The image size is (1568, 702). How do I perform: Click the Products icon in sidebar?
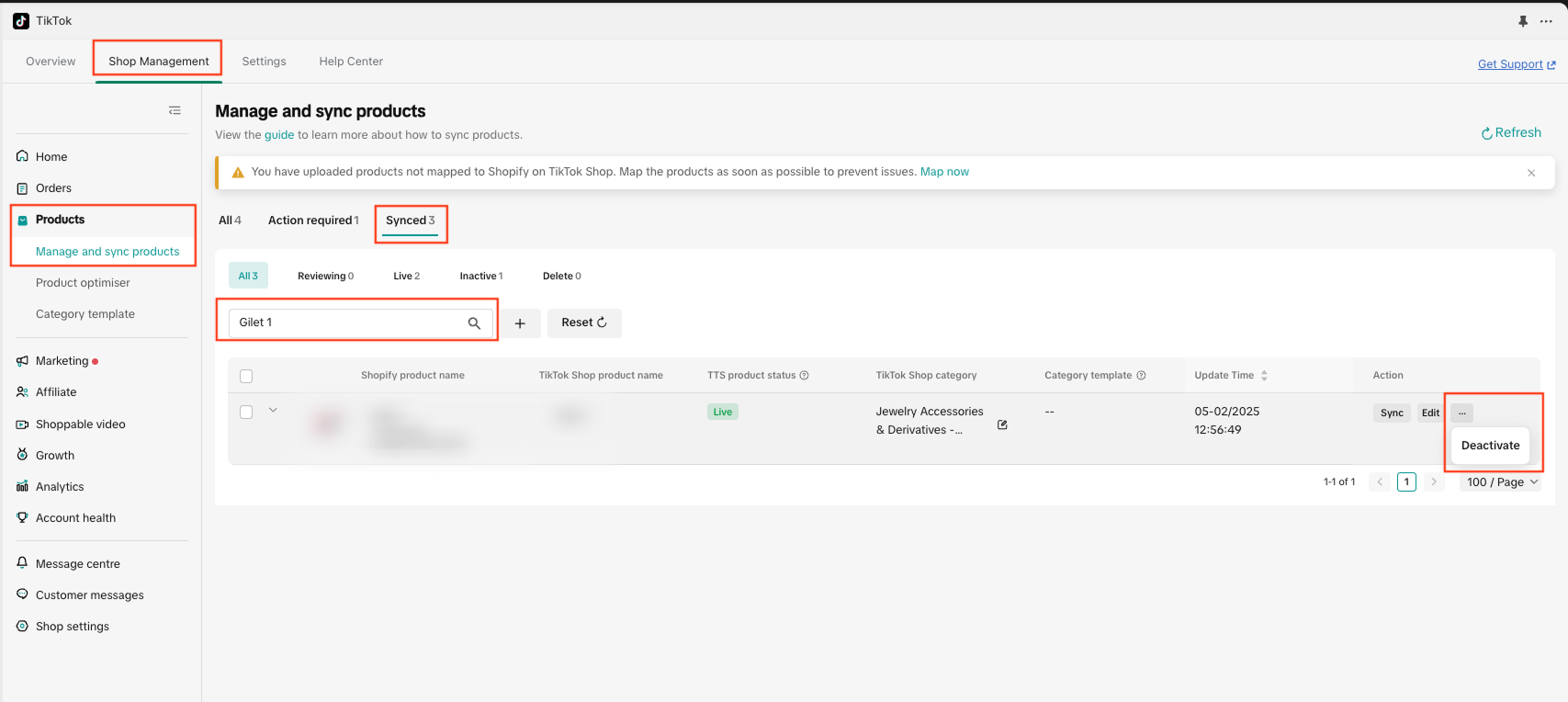click(23, 221)
